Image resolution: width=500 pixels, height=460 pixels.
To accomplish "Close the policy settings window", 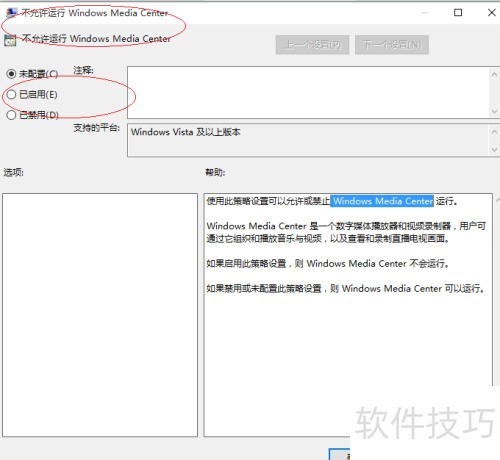I will click(x=491, y=13).
